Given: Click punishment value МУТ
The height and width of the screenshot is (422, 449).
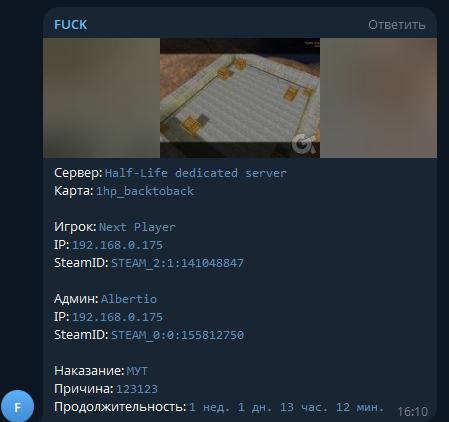Looking at the screenshot, I should tap(137, 371).
